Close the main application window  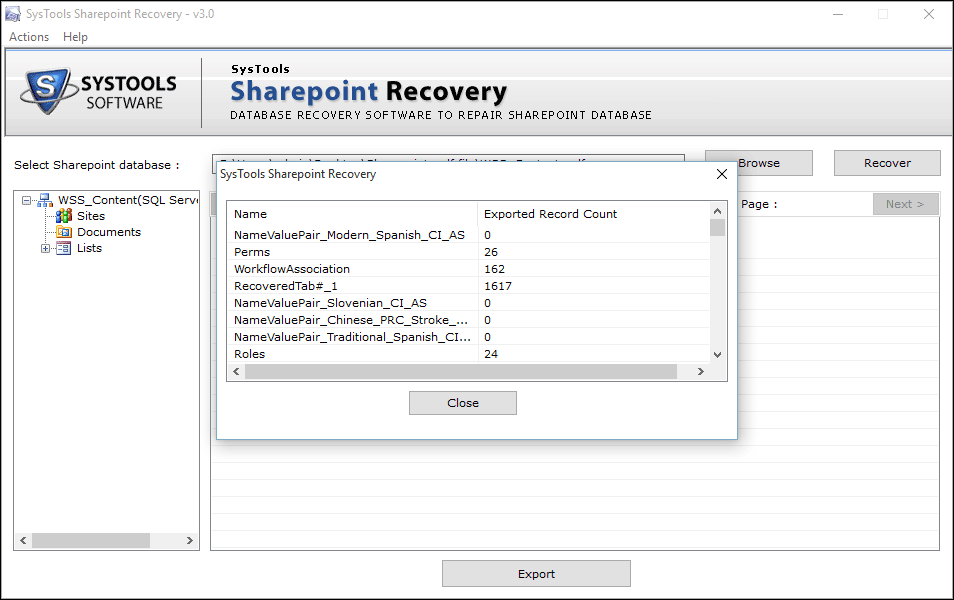(928, 14)
